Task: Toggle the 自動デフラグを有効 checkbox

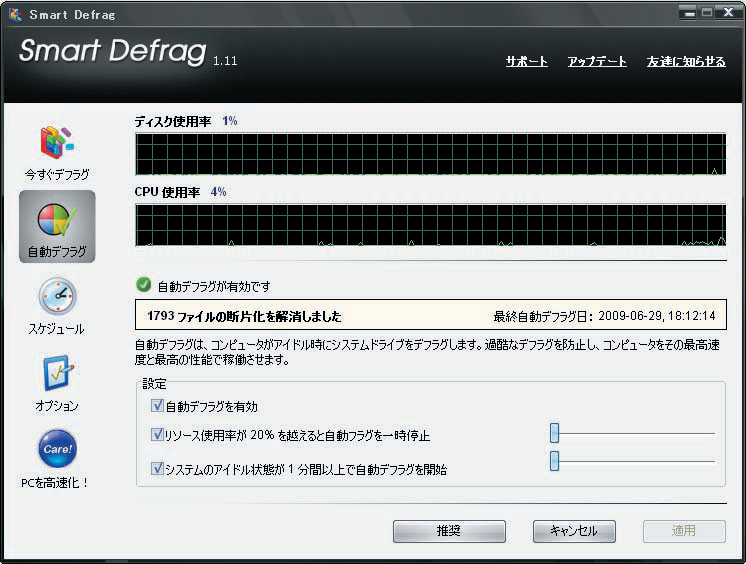Action: coord(157,406)
